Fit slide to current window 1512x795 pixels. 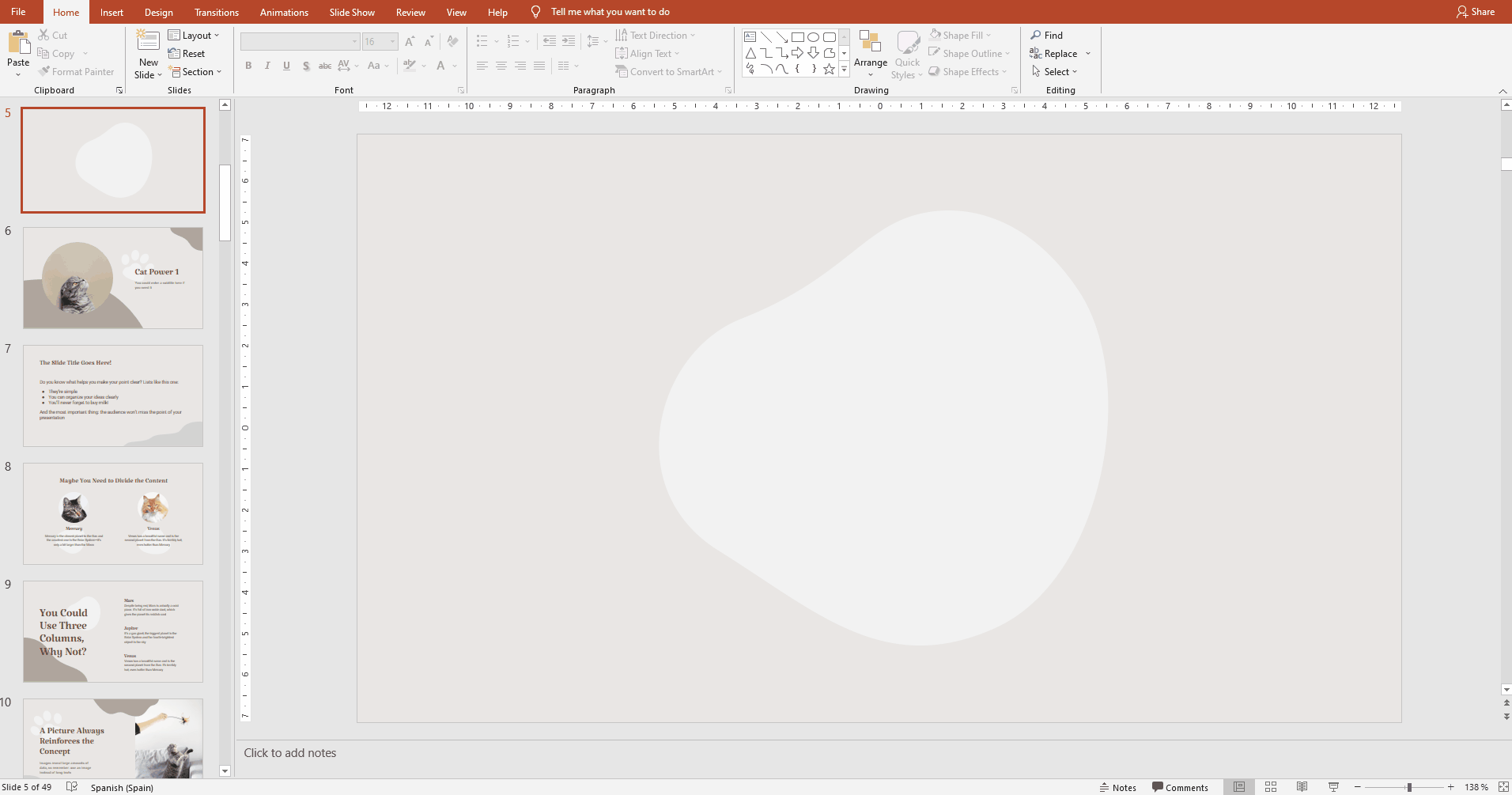click(1503, 787)
